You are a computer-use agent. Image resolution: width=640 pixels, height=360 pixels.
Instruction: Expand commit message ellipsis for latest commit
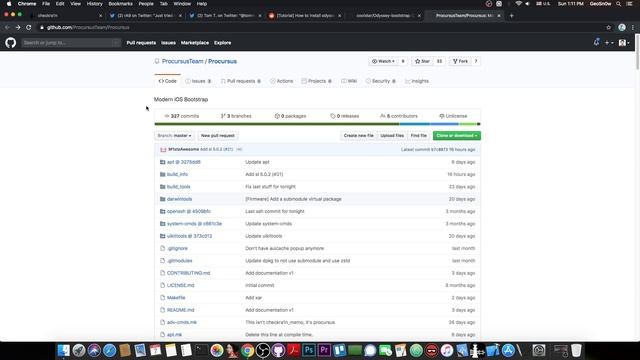[x=239, y=149]
